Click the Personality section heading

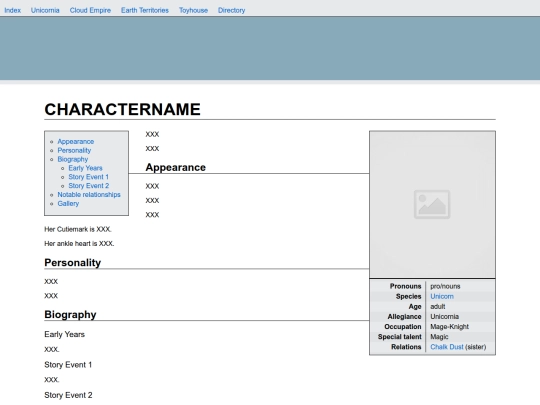coord(73,263)
